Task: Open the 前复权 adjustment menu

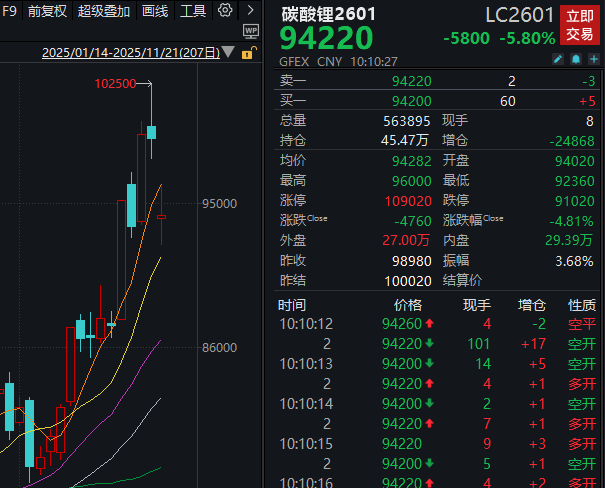Action: click(x=47, y=11)
